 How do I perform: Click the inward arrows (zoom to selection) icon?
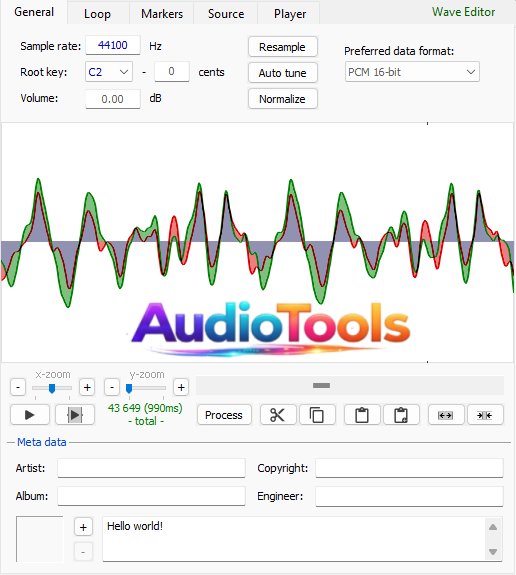pos(485,415)
